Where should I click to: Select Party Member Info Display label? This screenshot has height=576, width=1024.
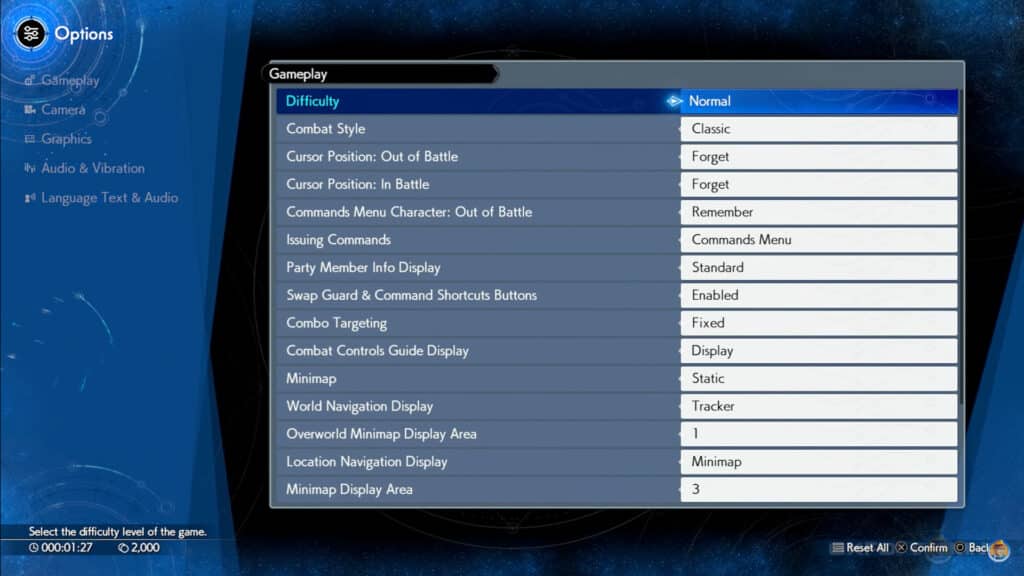click(x=363, y=268)
